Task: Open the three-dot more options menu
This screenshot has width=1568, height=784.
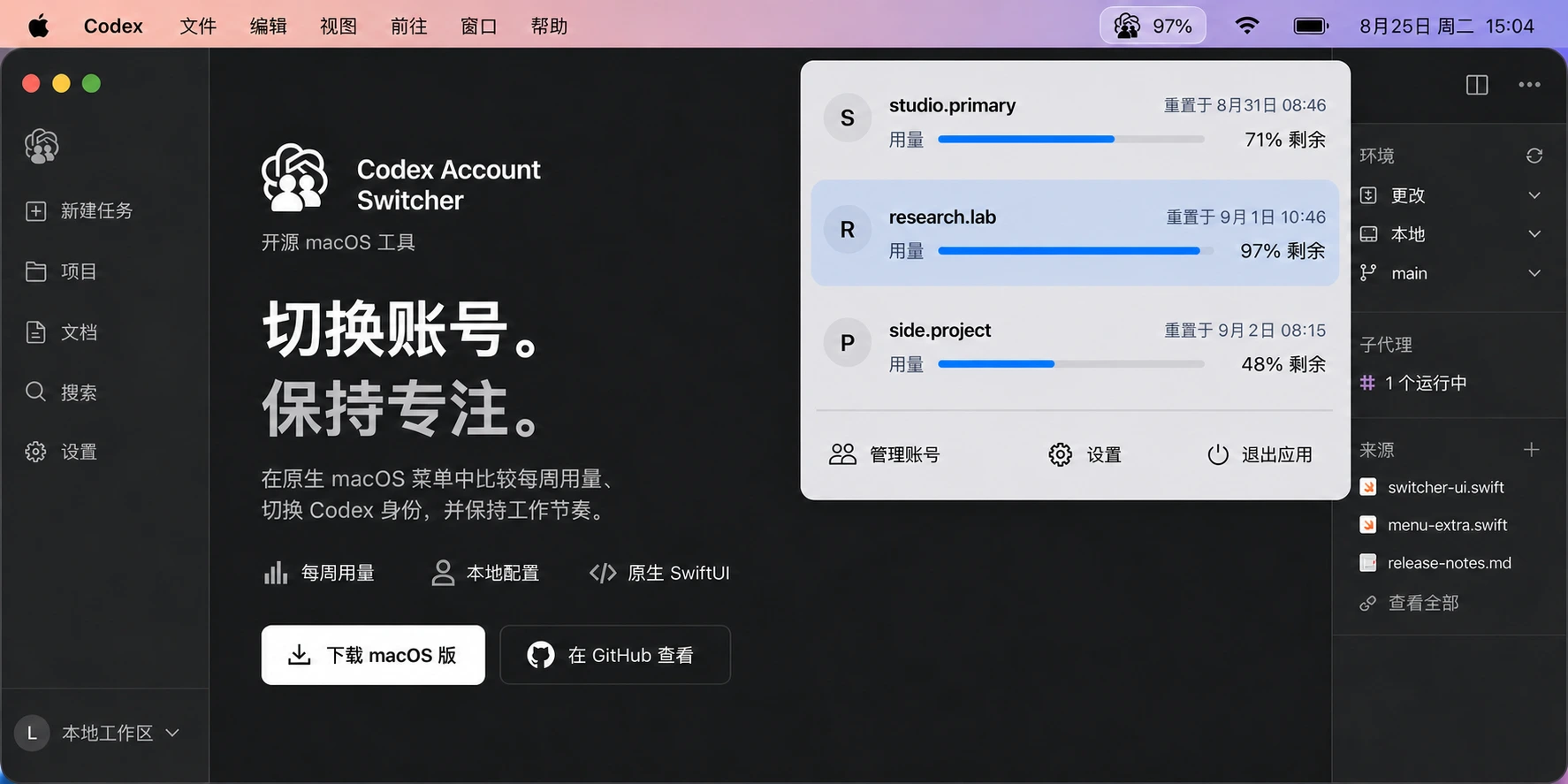Action: 1529,85
